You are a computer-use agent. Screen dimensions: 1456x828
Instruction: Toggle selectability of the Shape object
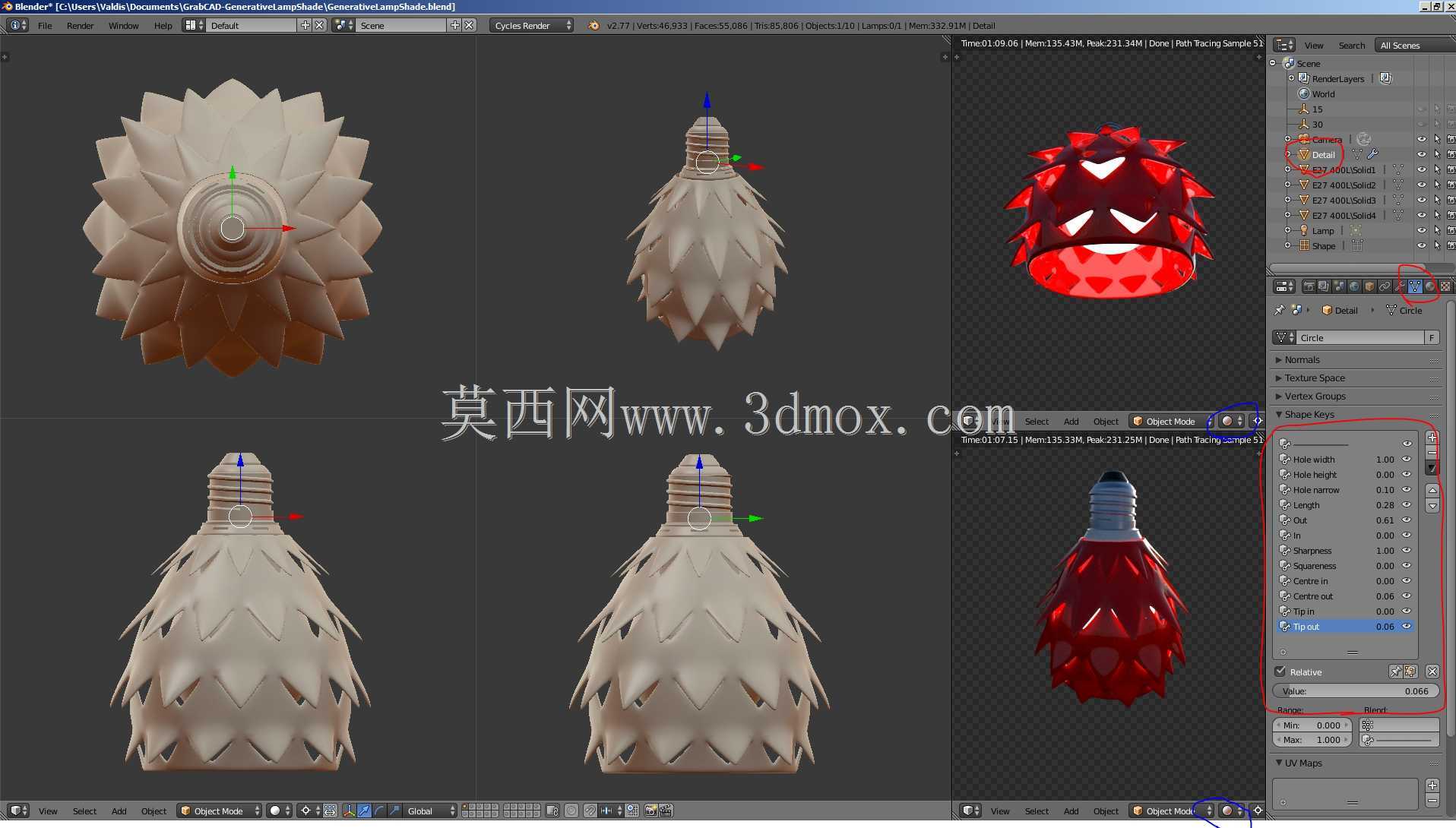click(x=1437, y=245)
